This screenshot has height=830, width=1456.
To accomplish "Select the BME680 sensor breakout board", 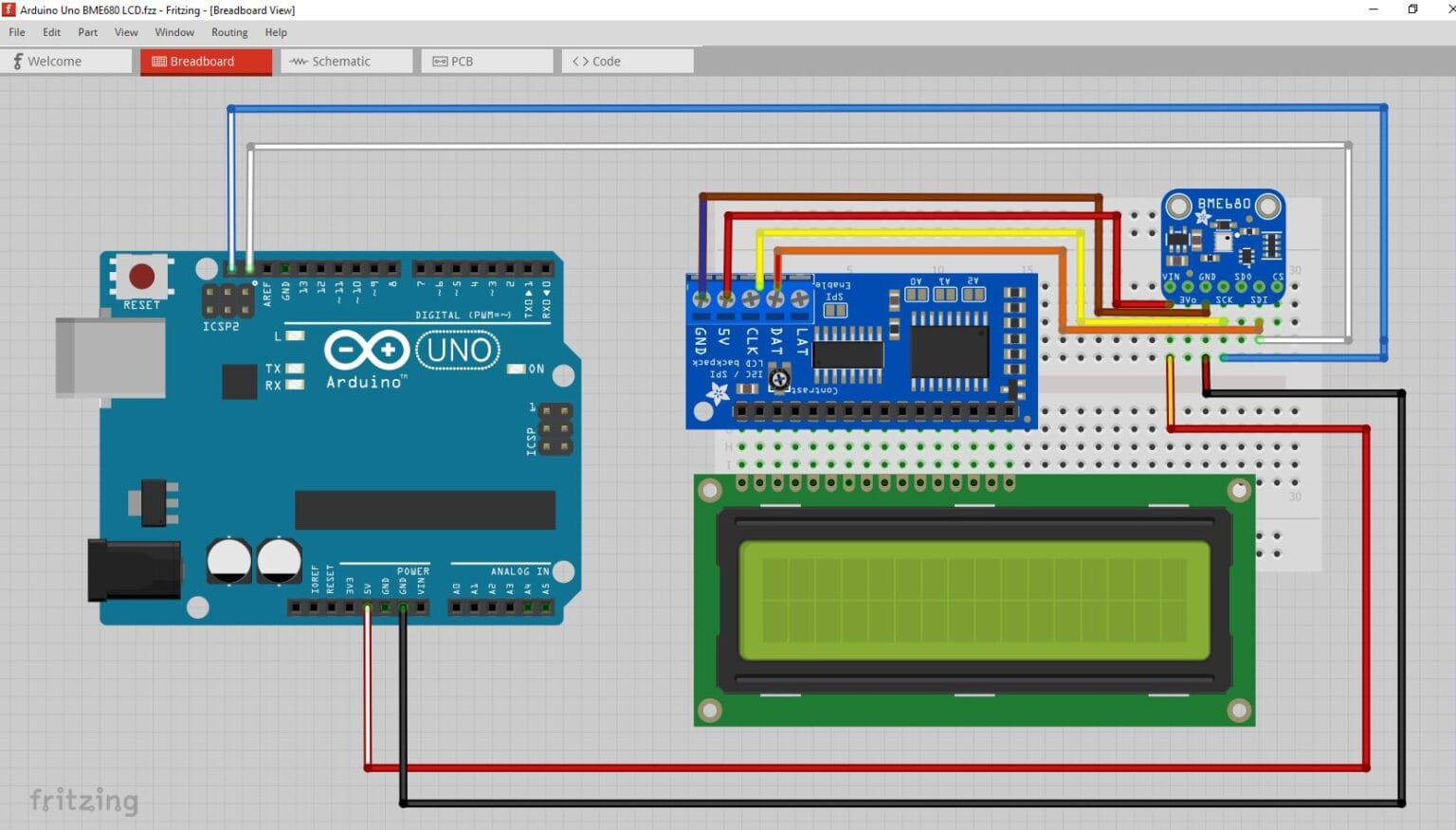I will coord(1223,246).
